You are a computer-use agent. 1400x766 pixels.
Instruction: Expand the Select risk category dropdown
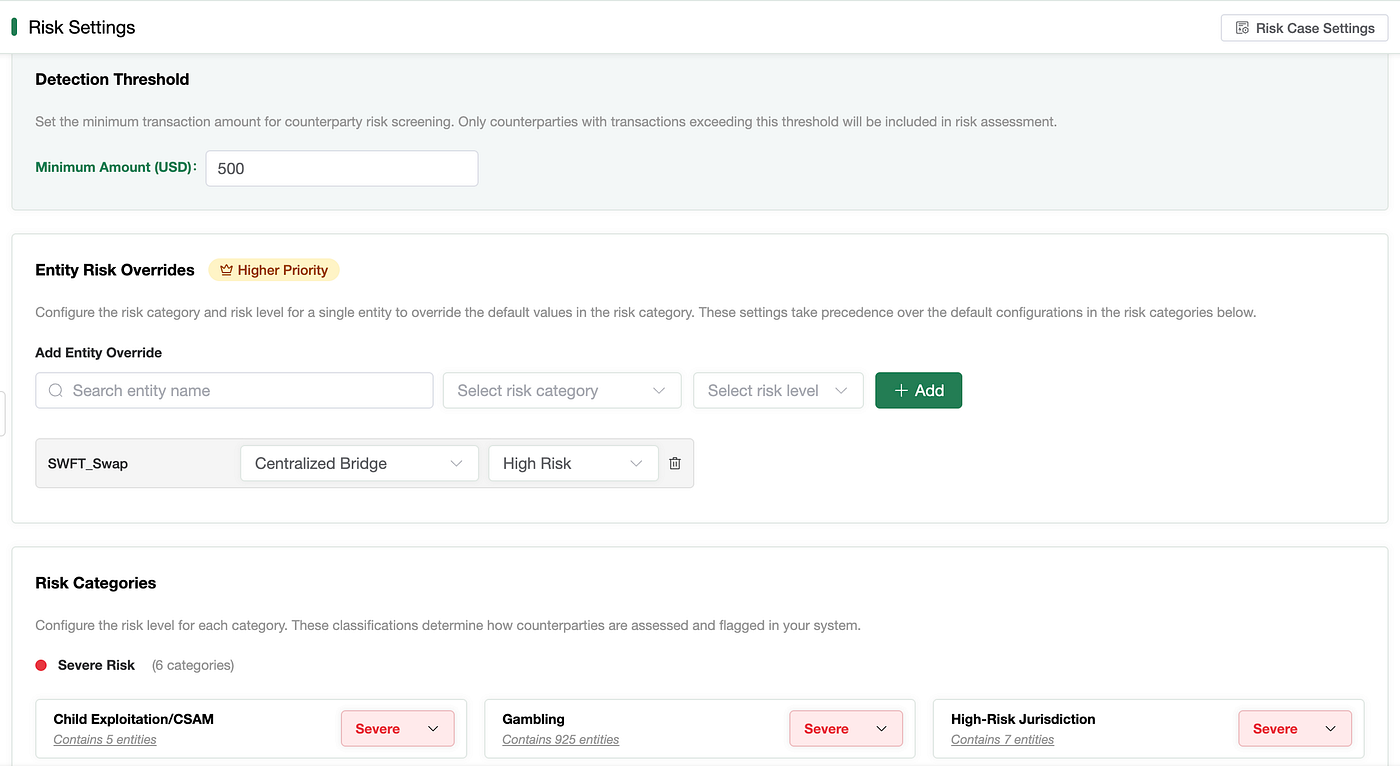point(561,391)
